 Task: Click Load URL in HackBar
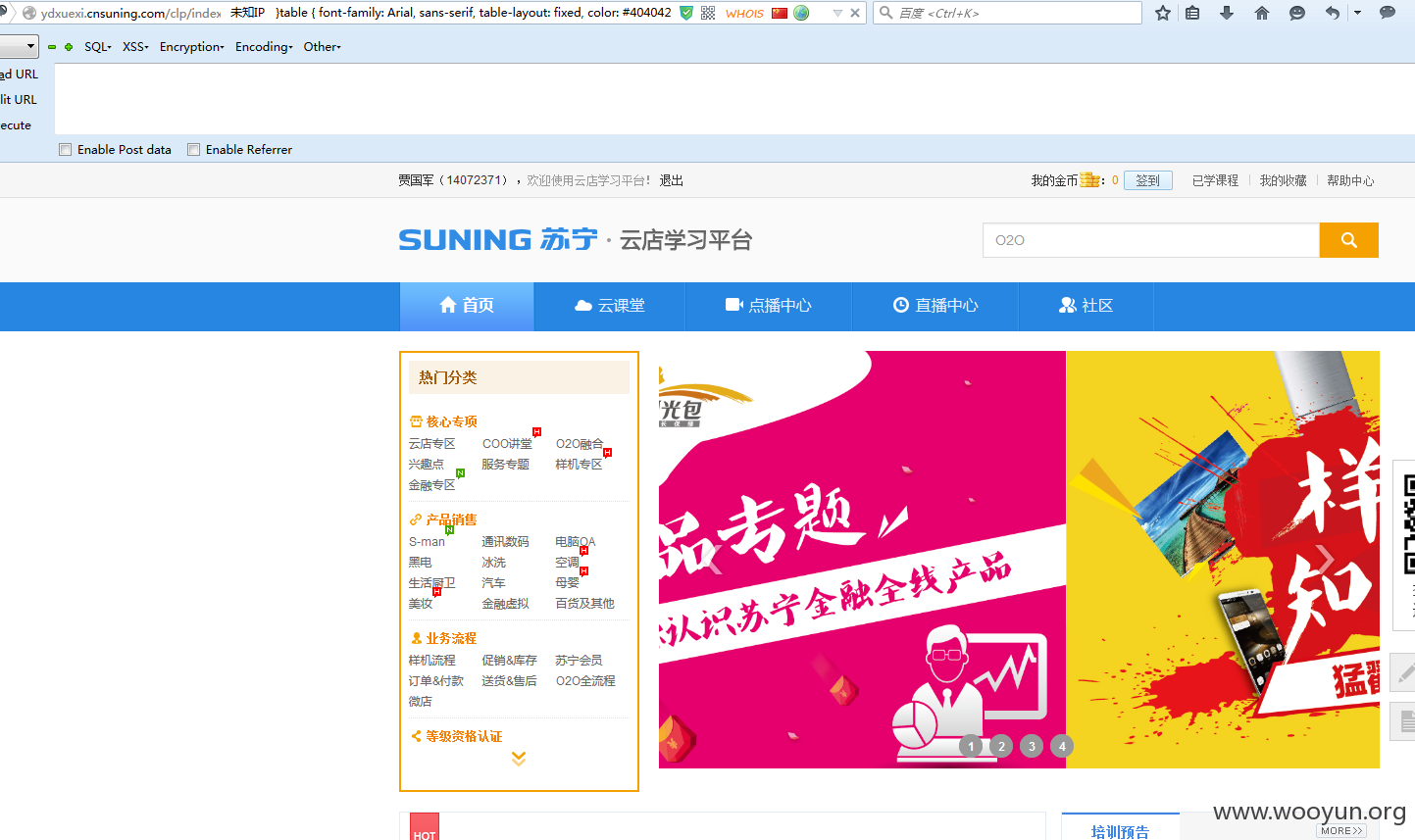coord(19,74)
